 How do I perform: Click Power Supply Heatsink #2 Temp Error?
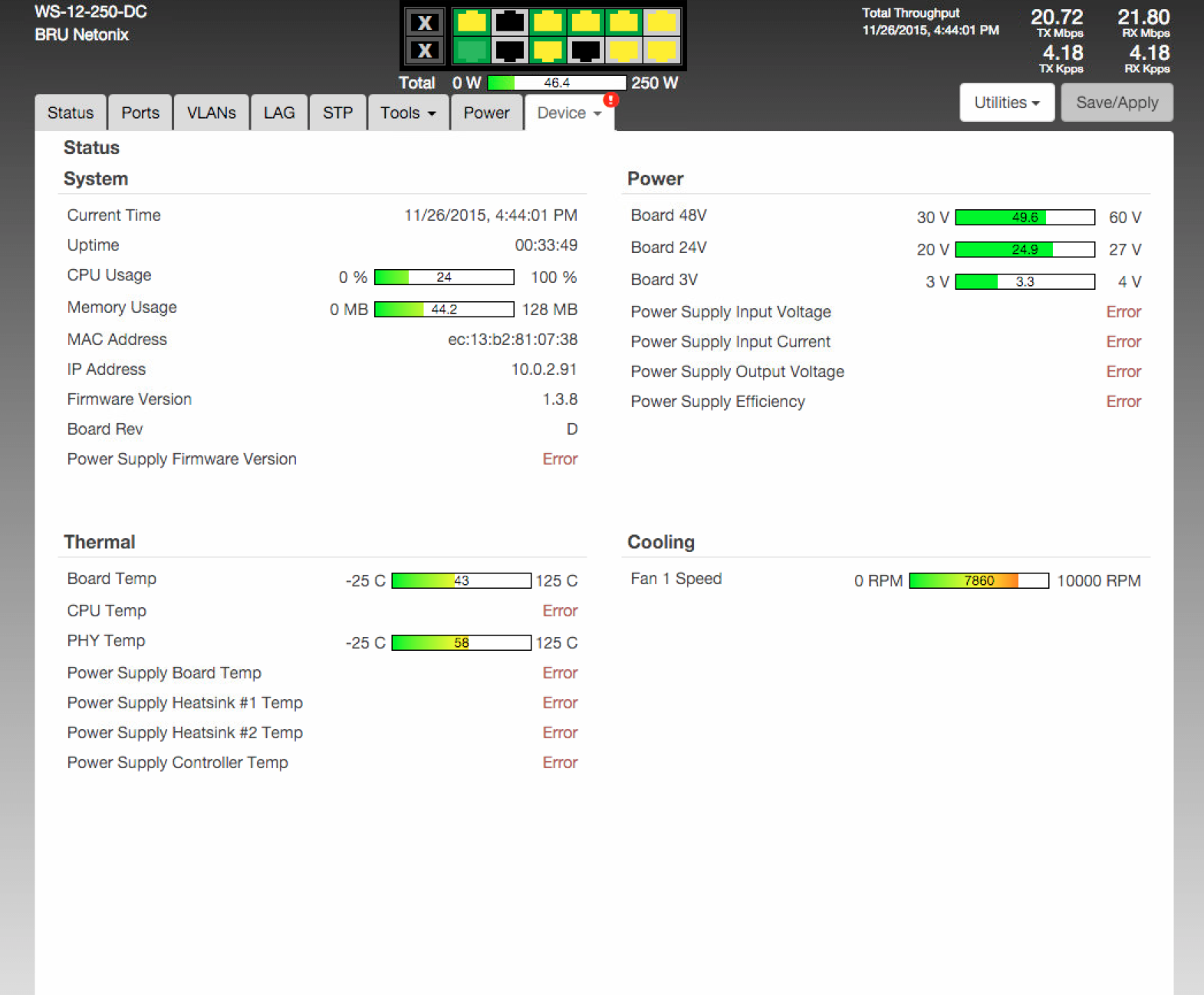(x=560, y=732)
